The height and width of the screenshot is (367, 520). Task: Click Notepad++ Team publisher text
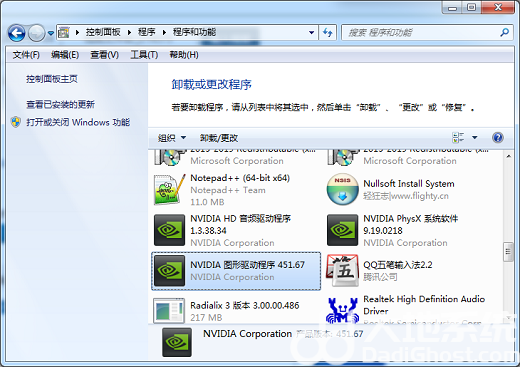coord(228,190)
